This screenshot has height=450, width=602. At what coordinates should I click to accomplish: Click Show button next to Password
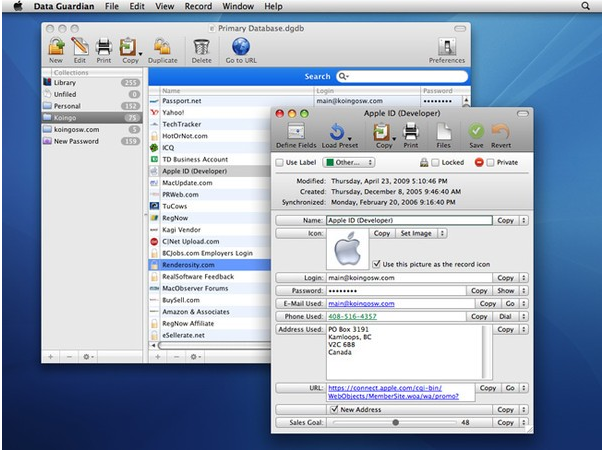pos(508,290)
